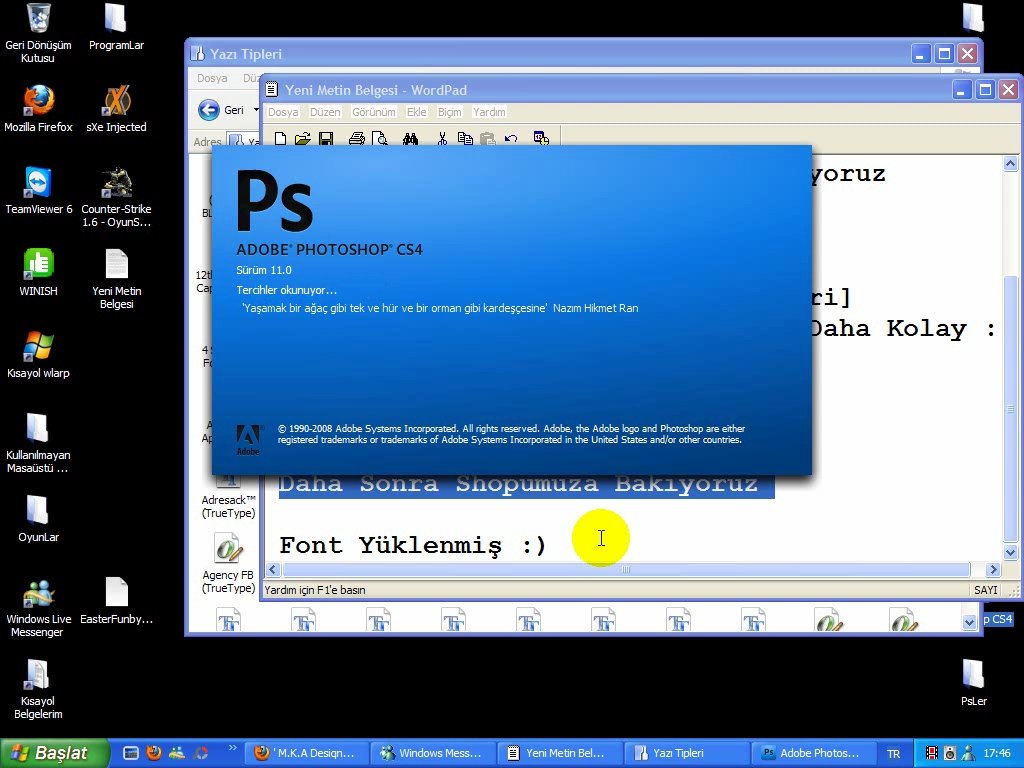Image resolution: width=1024 pixels, height=768 pixels.
Task: Click the Print icon in WordPad toolbar
Action: click(x=357, y=138)
